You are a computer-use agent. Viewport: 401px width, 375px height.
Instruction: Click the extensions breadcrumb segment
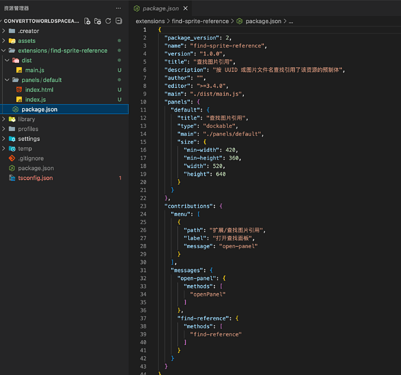point(150,21)
